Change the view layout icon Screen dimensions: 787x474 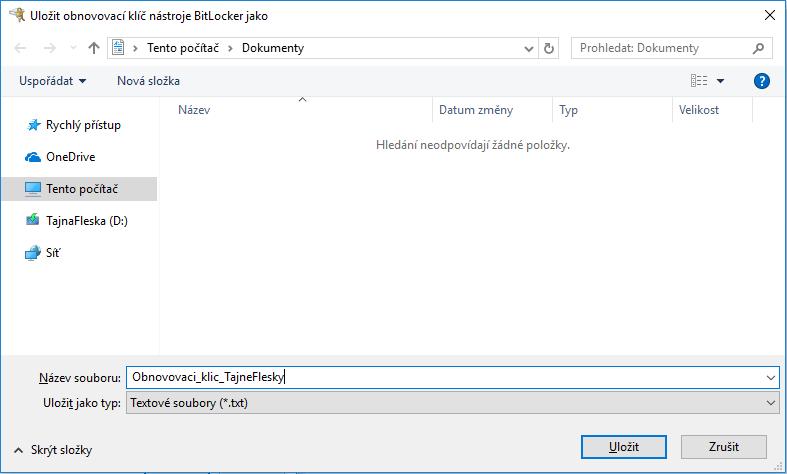tap(699, 81)
